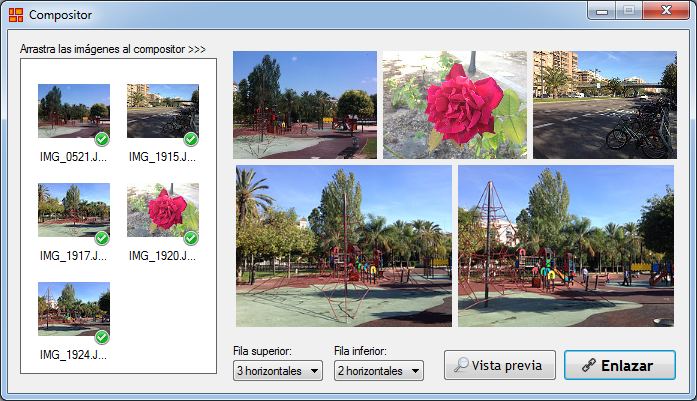Image resolution: width=697 pixels, height=401 pixels.
Task: Click the Compositor app icon in title bar
Action: (16, 15)
